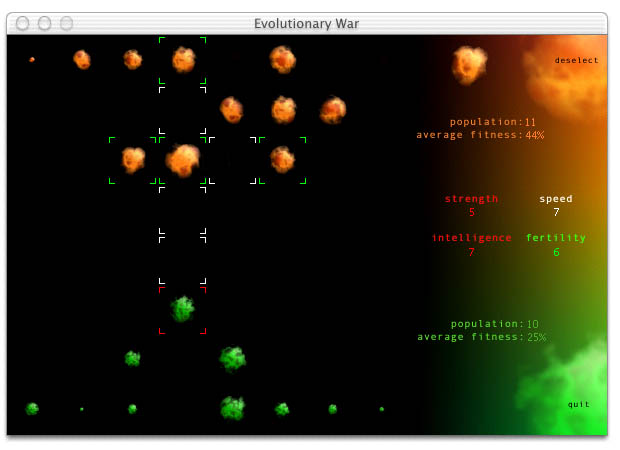Click the large selected orange creature in center
Screen dimensions: 620x450
183,160
